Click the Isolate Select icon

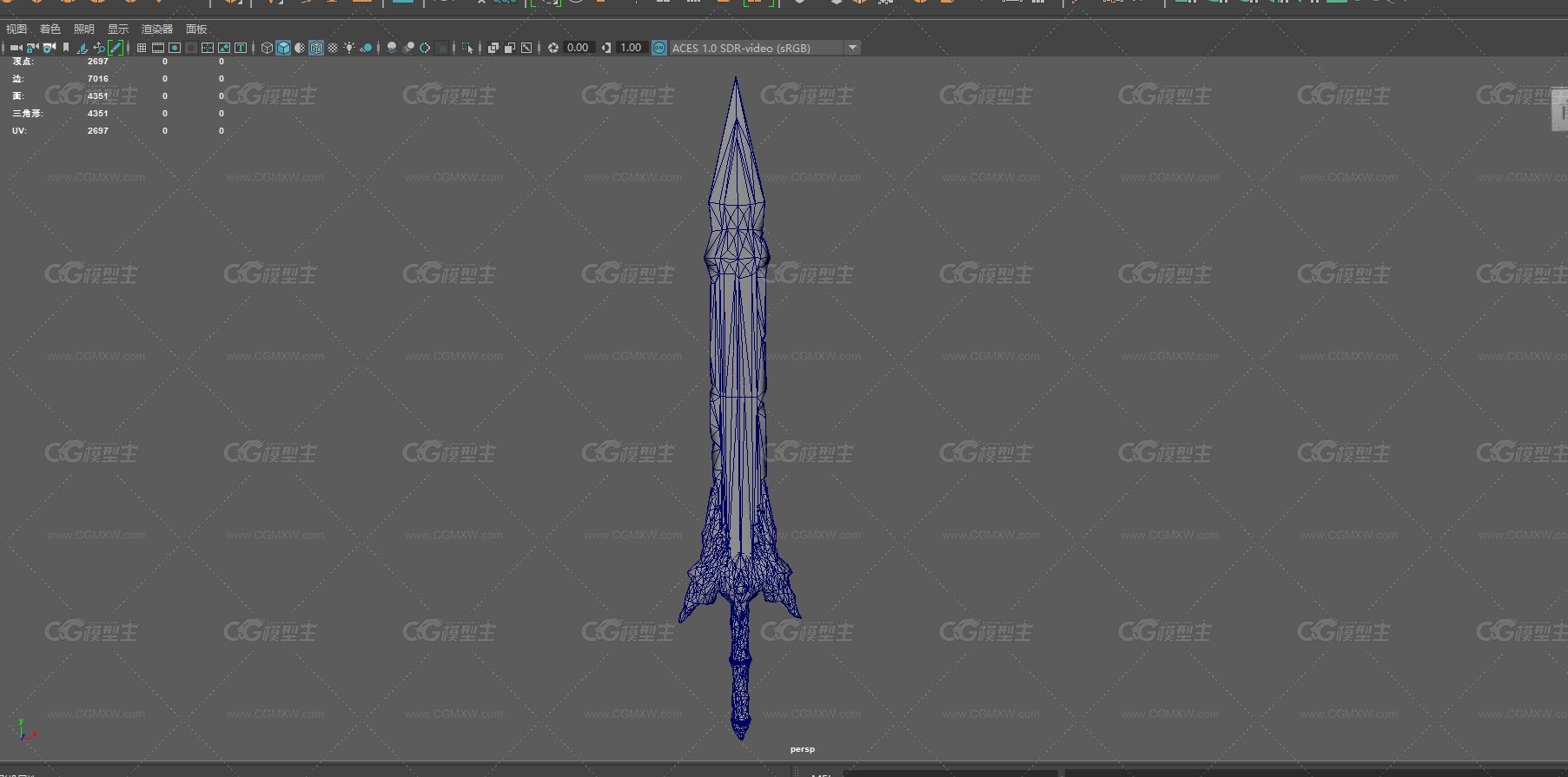coord(467,48)
